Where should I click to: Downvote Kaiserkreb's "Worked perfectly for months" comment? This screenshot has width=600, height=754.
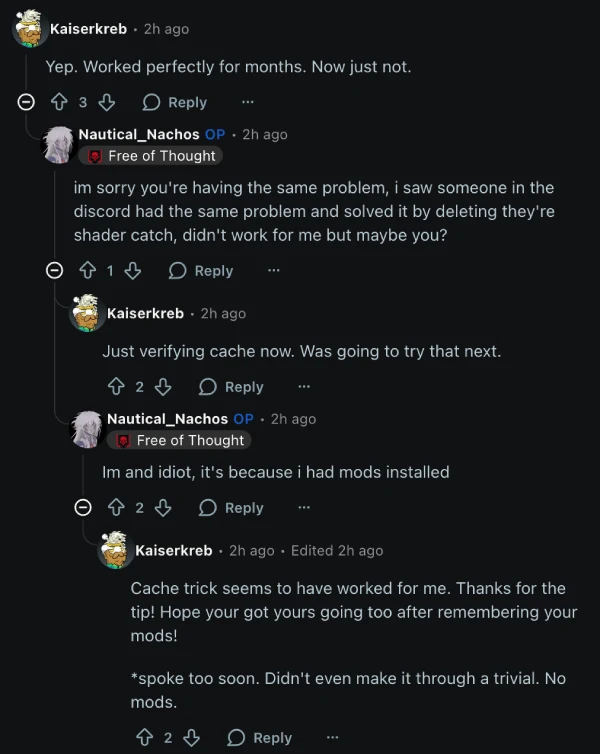pos(107,102)
